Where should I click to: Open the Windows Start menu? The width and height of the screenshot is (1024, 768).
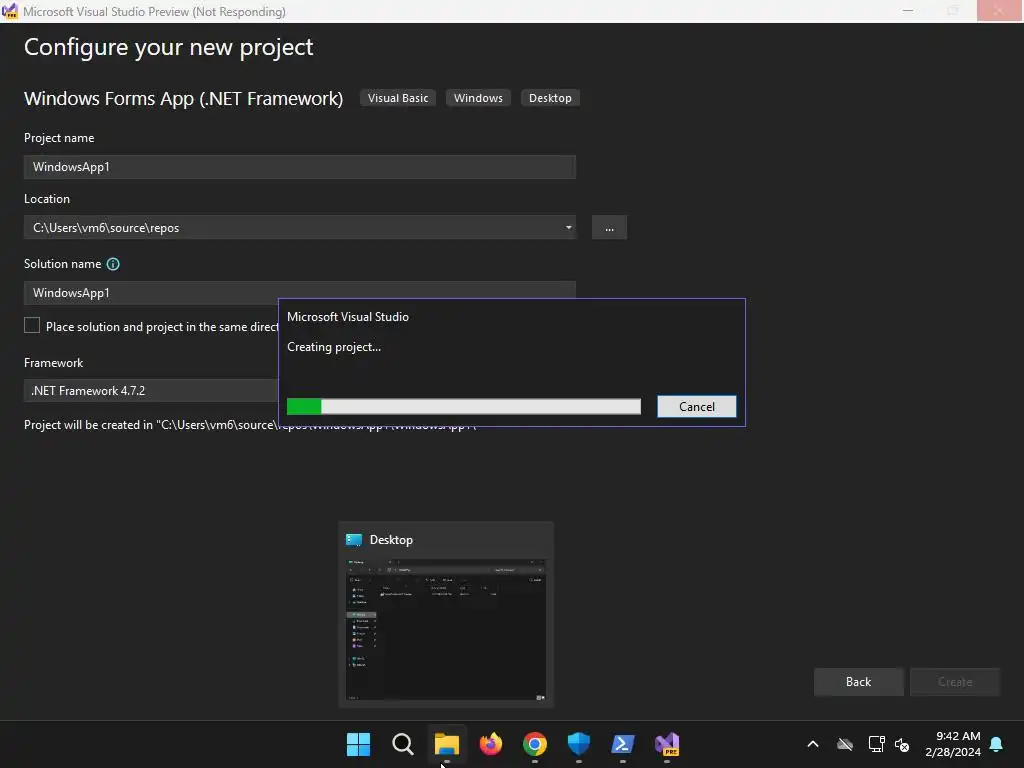click(358, 744)
